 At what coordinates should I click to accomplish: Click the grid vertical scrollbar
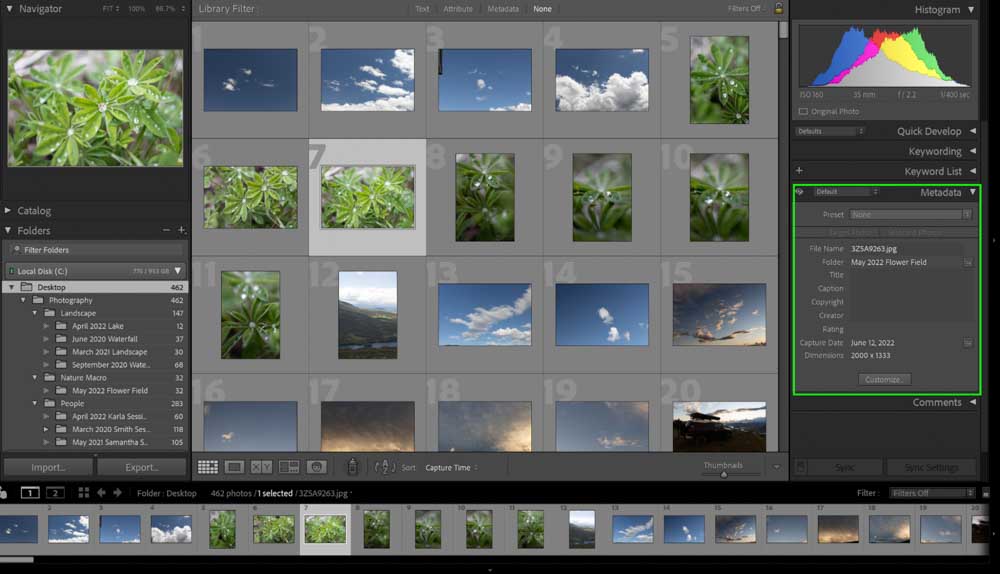783,30
